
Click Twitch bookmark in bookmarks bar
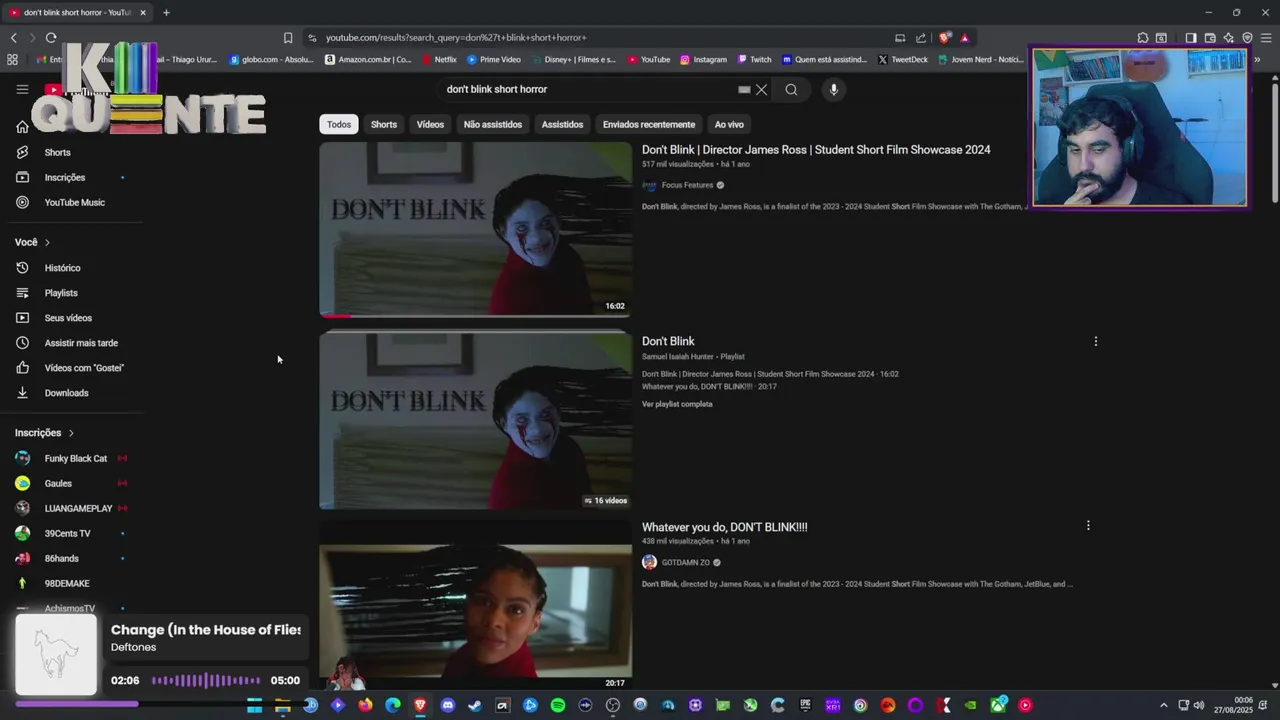click(754, 59)
